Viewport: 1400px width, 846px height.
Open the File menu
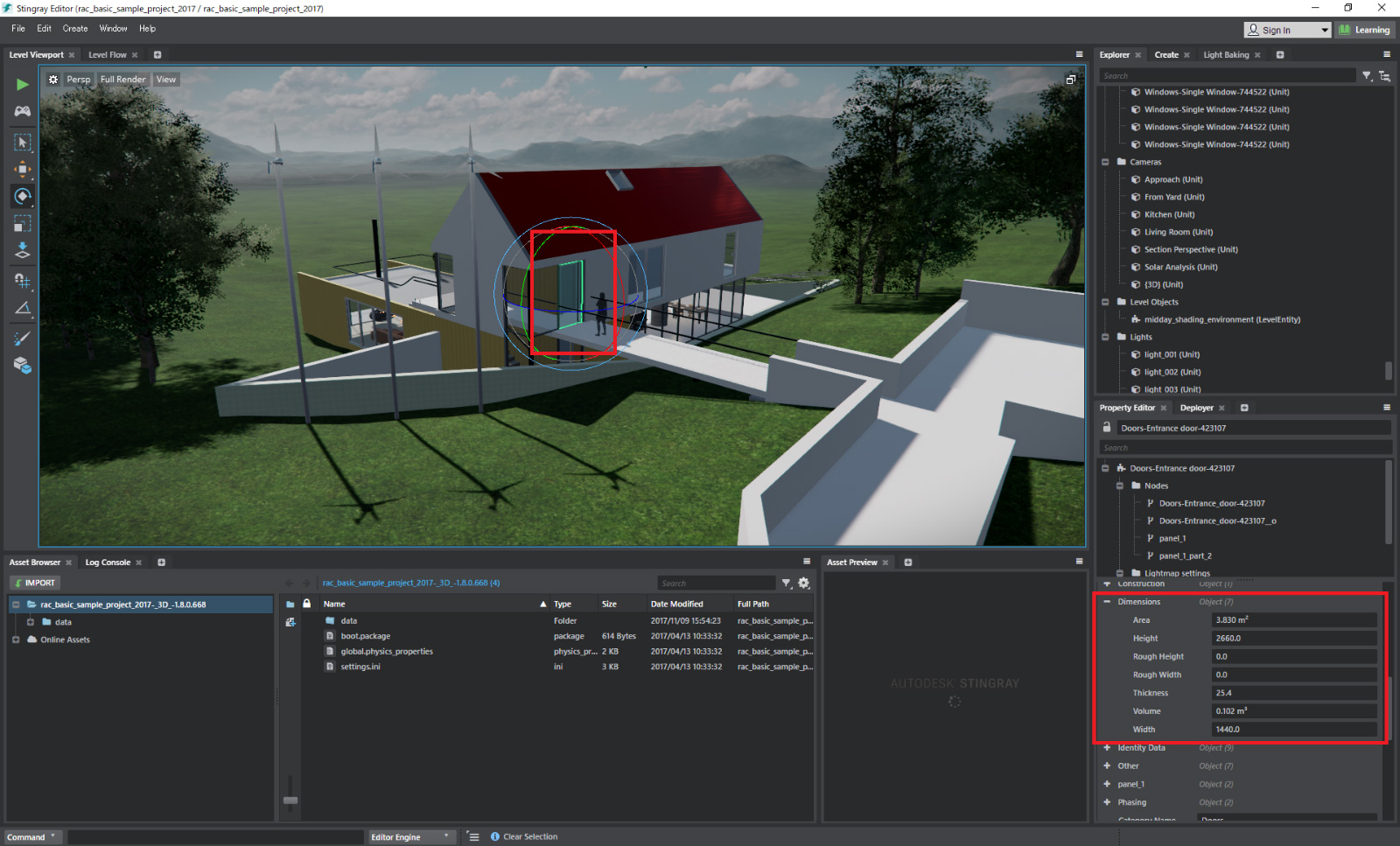click(18, 29)
